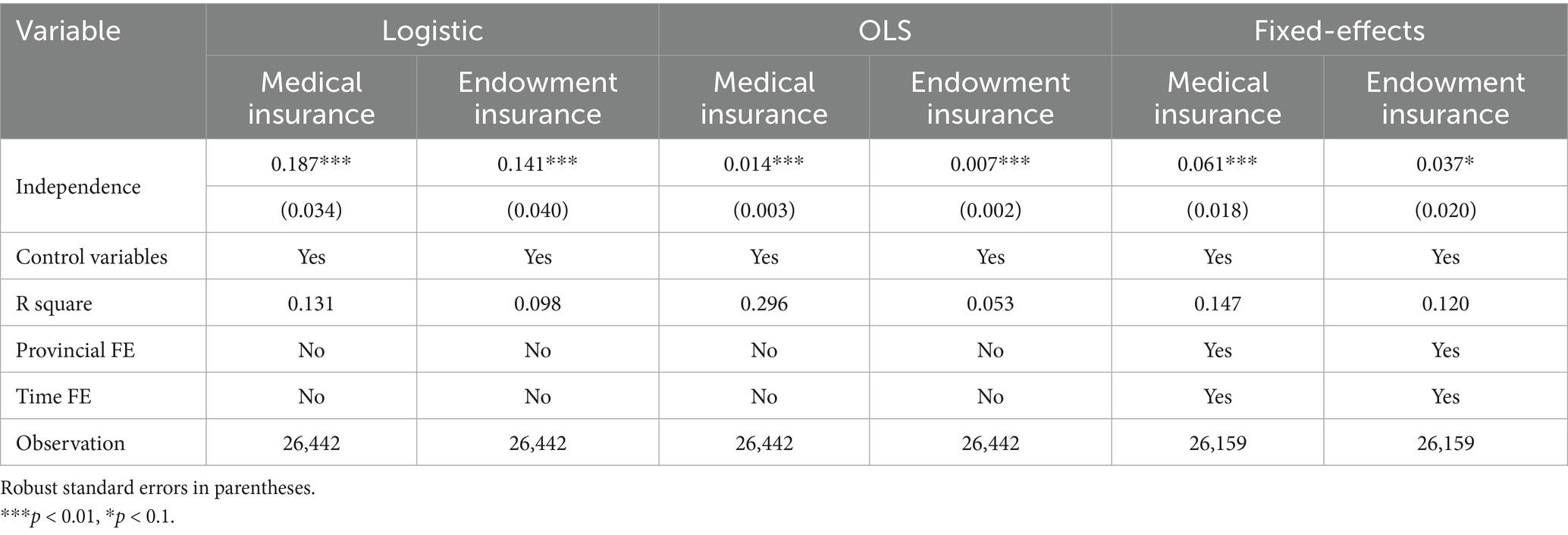Screen dimensions: 1568x535
Task: Select Observation value 26,159 in last column
Action: point(1445,443)
